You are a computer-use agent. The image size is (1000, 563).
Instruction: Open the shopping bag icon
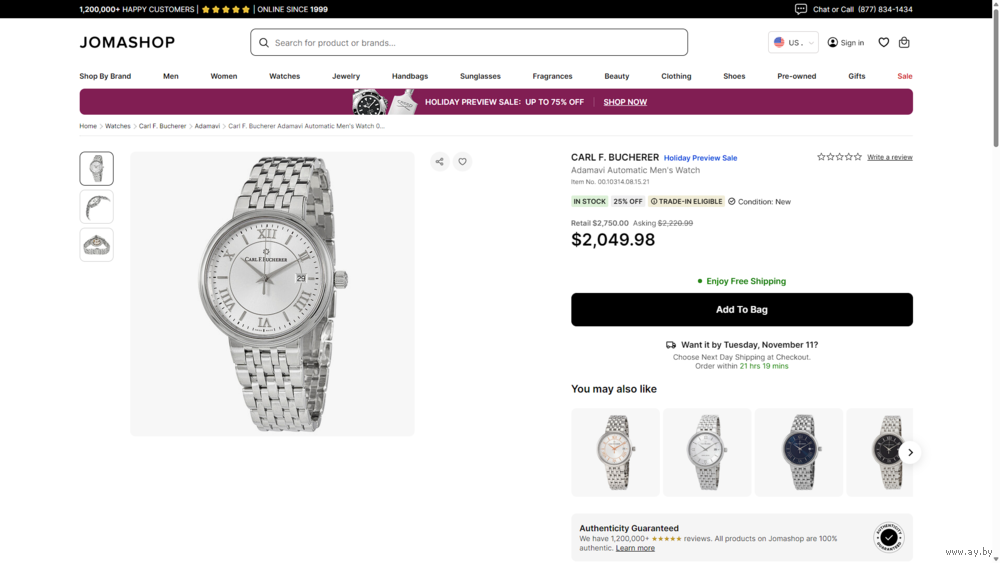pyautogui.click(x=904, y=43)
